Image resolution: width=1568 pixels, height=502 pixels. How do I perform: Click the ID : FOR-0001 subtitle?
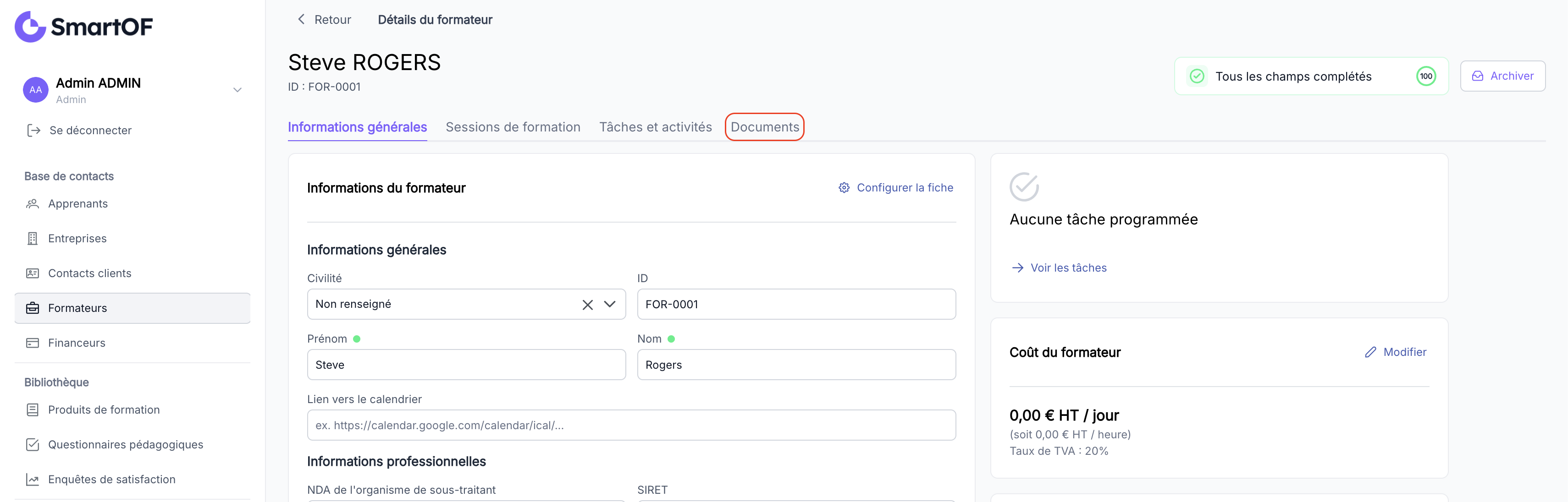[x=325, y=87]
